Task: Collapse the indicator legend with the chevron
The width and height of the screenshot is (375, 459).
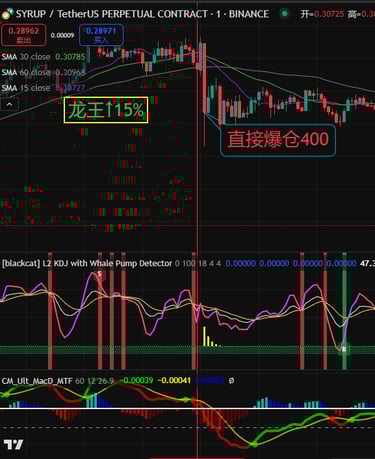Action: [9, 105]
